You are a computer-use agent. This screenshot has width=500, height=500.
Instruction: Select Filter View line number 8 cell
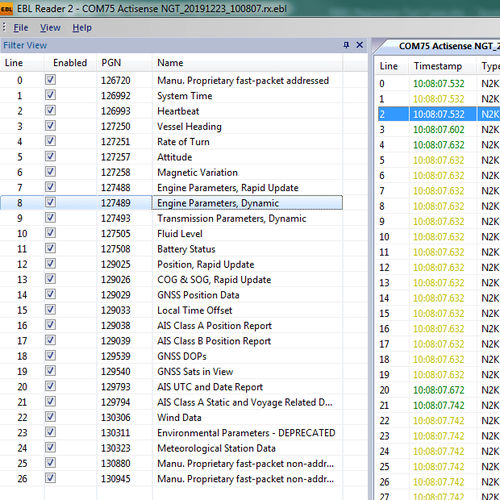tap(20, 203)
